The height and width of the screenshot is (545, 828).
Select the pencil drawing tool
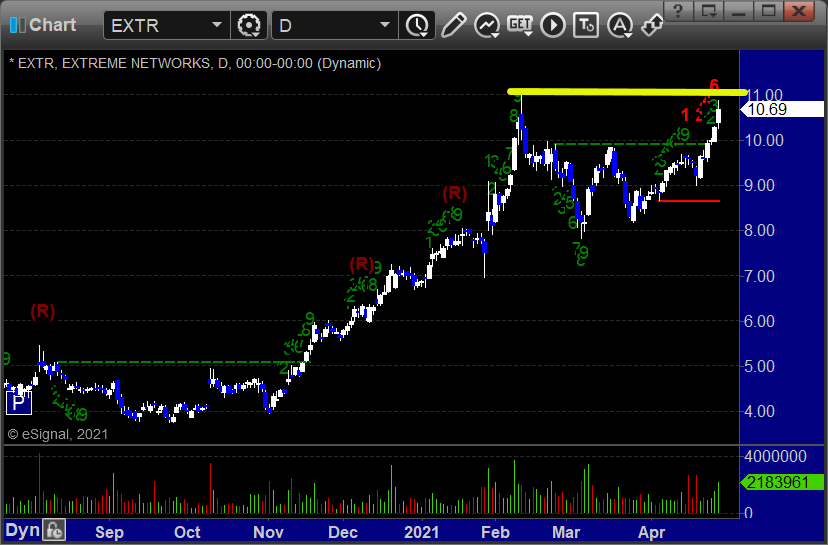coord(453,25)
